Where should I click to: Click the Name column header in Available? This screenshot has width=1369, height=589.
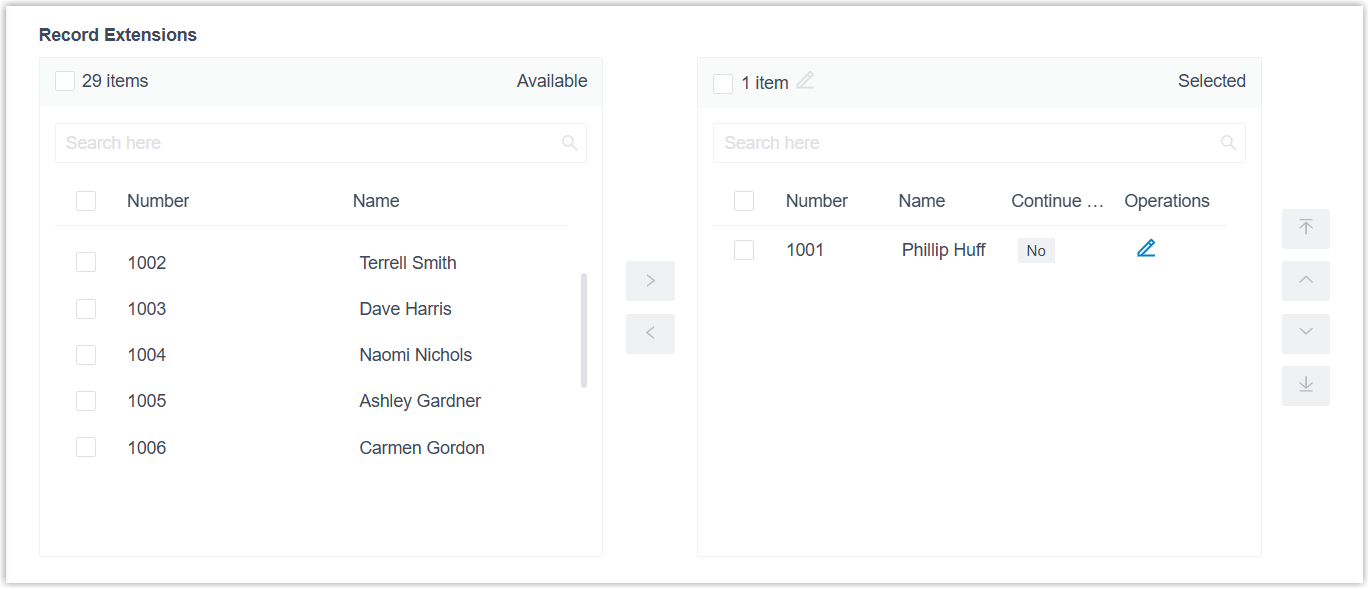376,201
